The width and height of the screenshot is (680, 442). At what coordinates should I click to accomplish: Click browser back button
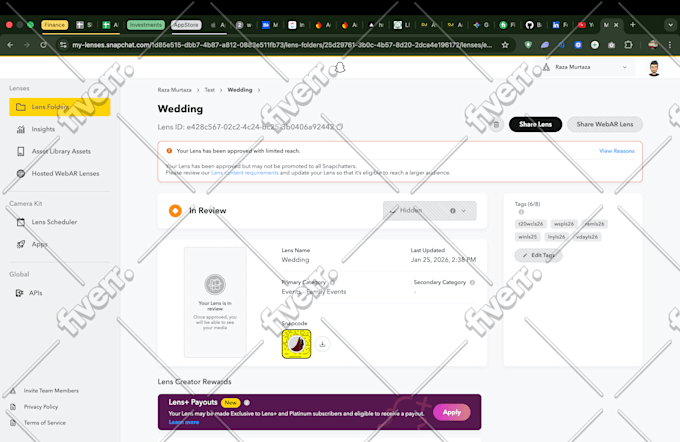[x=10, y=45]
